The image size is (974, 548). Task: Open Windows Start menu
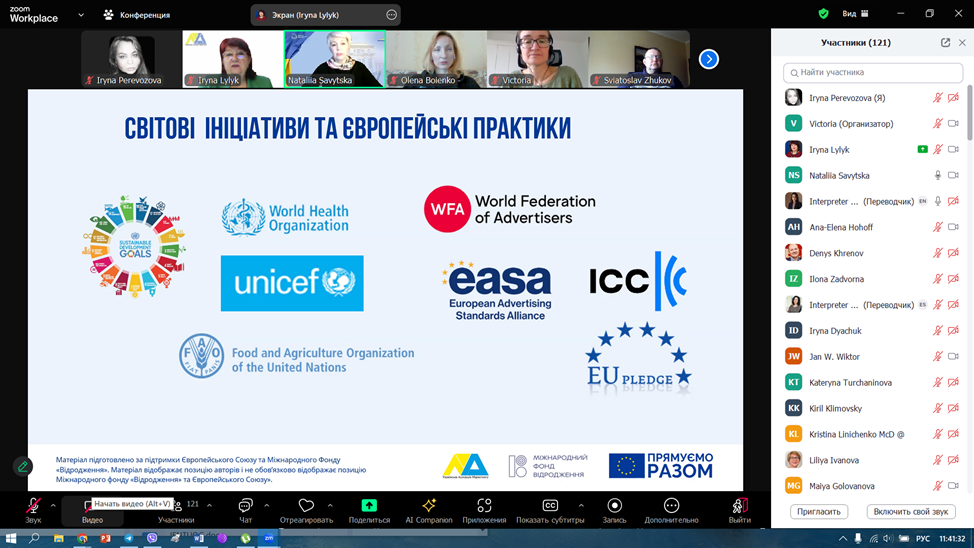(x=11, y=538)
